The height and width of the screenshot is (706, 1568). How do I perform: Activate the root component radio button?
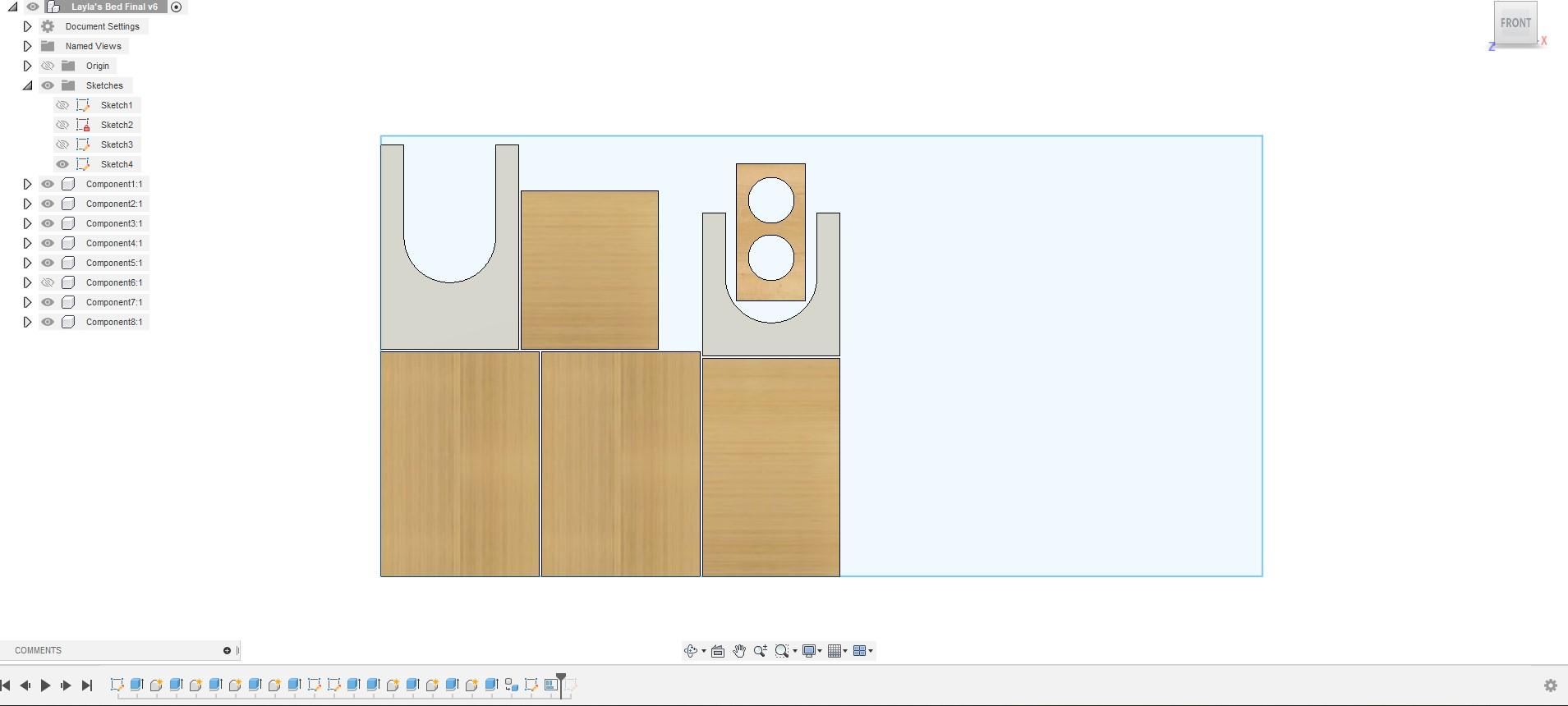(176, 7)
